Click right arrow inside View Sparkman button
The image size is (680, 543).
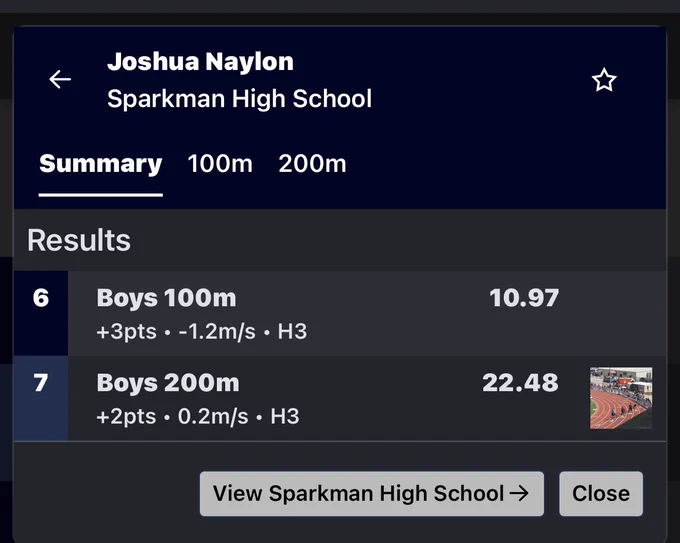tap(519, 493)
